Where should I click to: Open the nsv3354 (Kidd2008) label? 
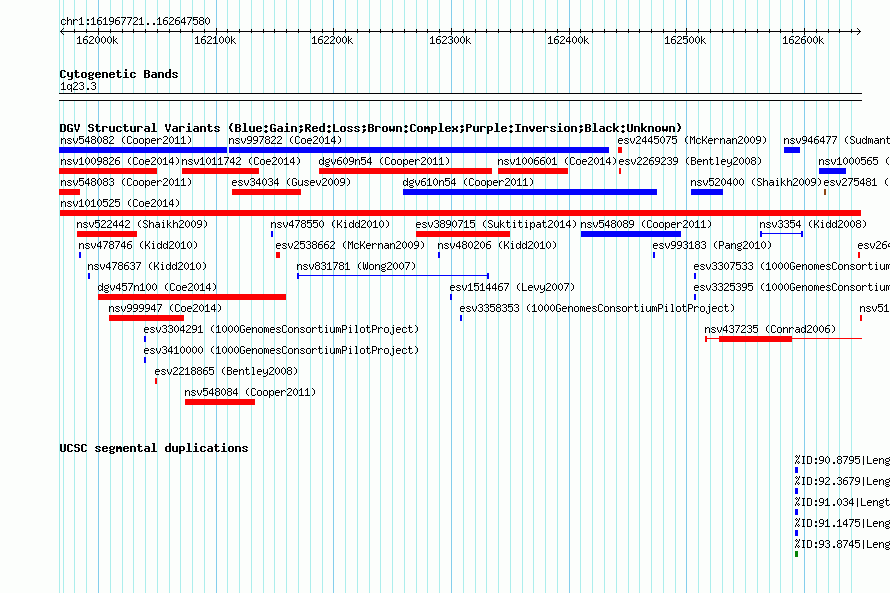[x=813, y=224]
